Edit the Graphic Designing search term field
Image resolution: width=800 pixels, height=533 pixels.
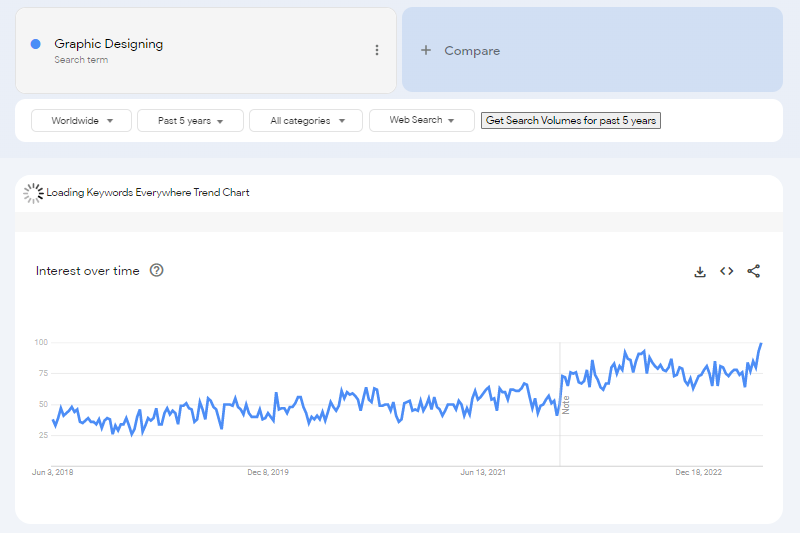coord(109,44)
